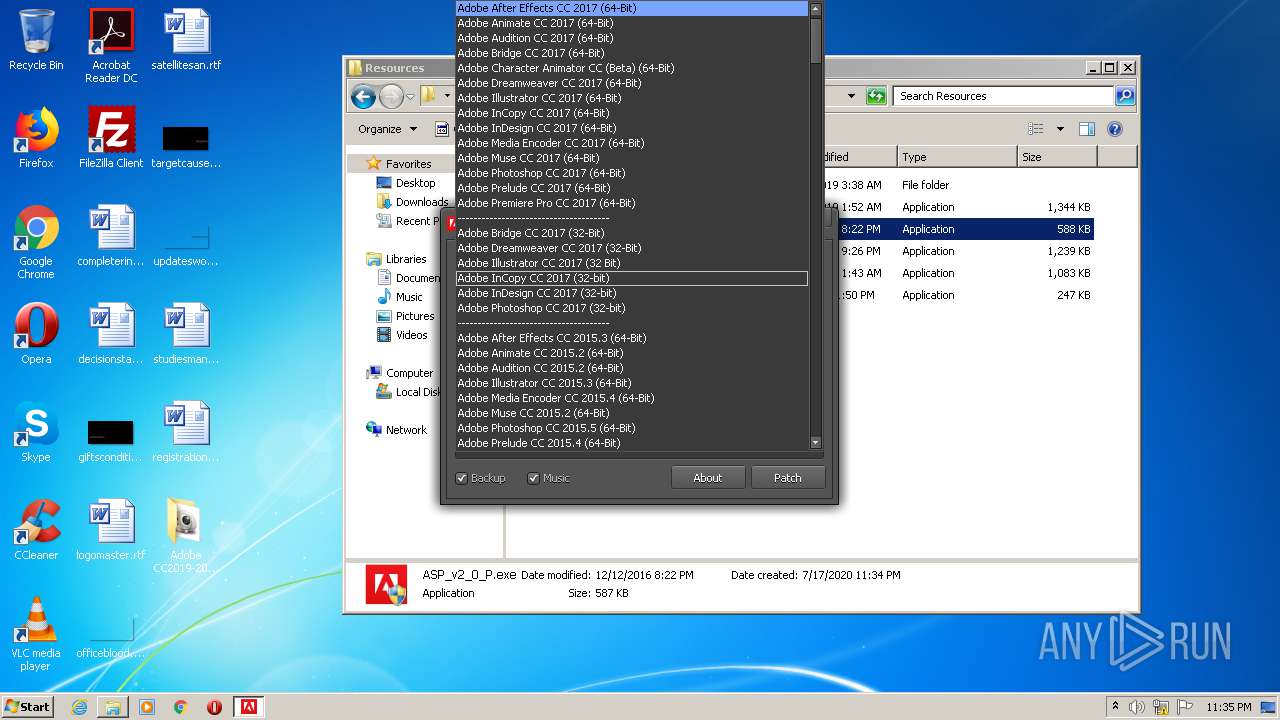Choose Adobe Photoshop CC 2017 (64-Bit)
The width and height of the screenshot is (1280, 720).
click(631, 173)
